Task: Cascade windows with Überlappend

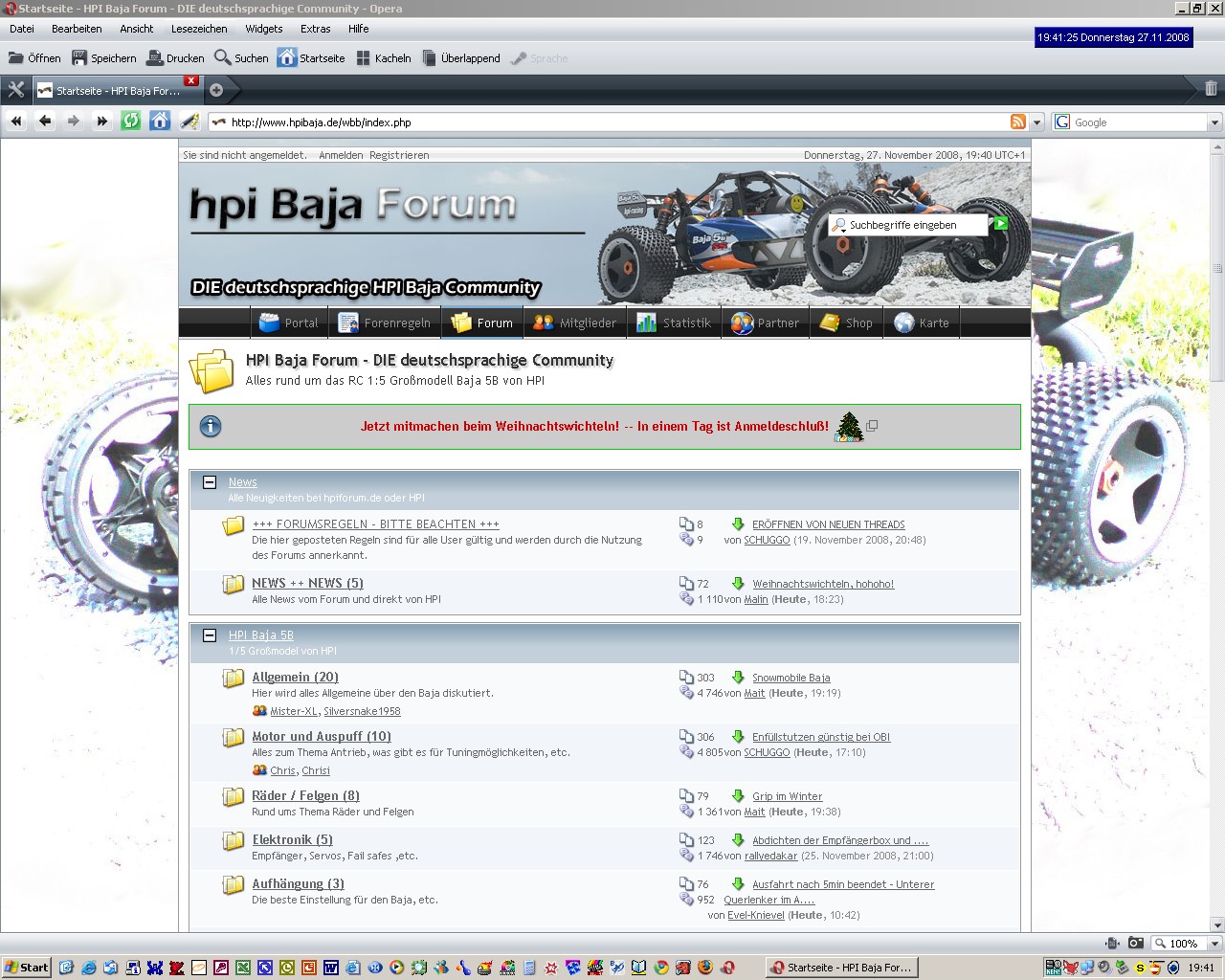Action: (x=461, y=58)
